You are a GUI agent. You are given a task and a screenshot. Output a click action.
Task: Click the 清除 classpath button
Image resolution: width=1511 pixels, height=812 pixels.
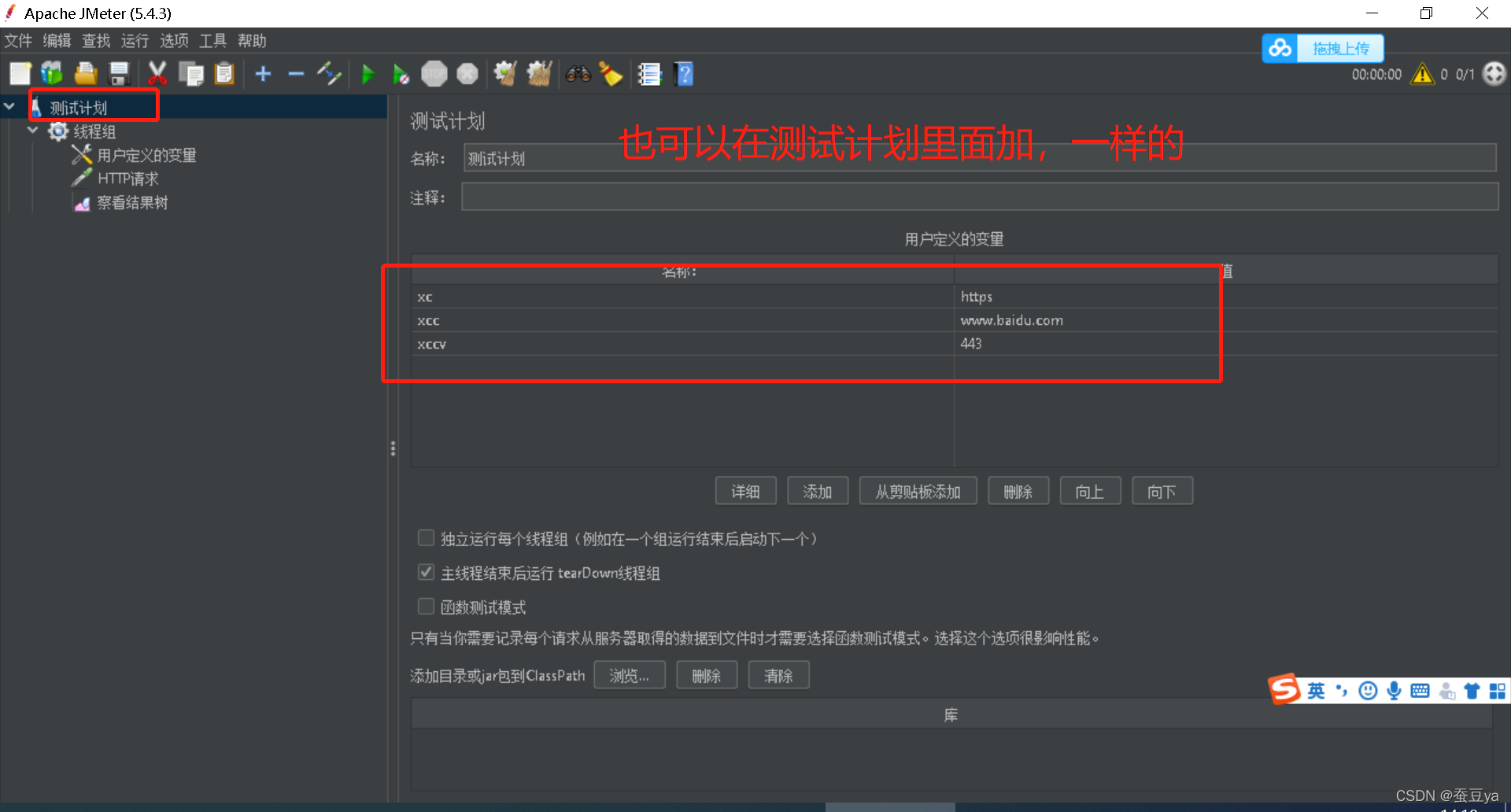778,675
